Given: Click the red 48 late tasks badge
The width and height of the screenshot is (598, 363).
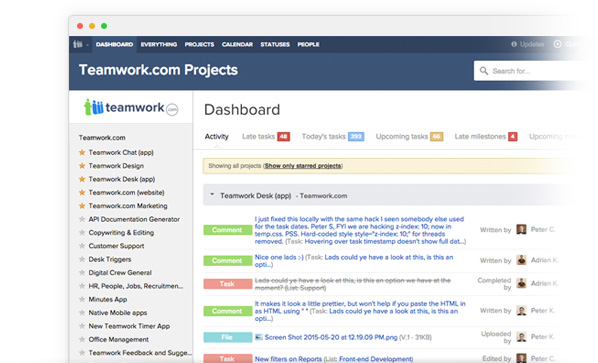Looking at the screenshot, I should (283, 137).
